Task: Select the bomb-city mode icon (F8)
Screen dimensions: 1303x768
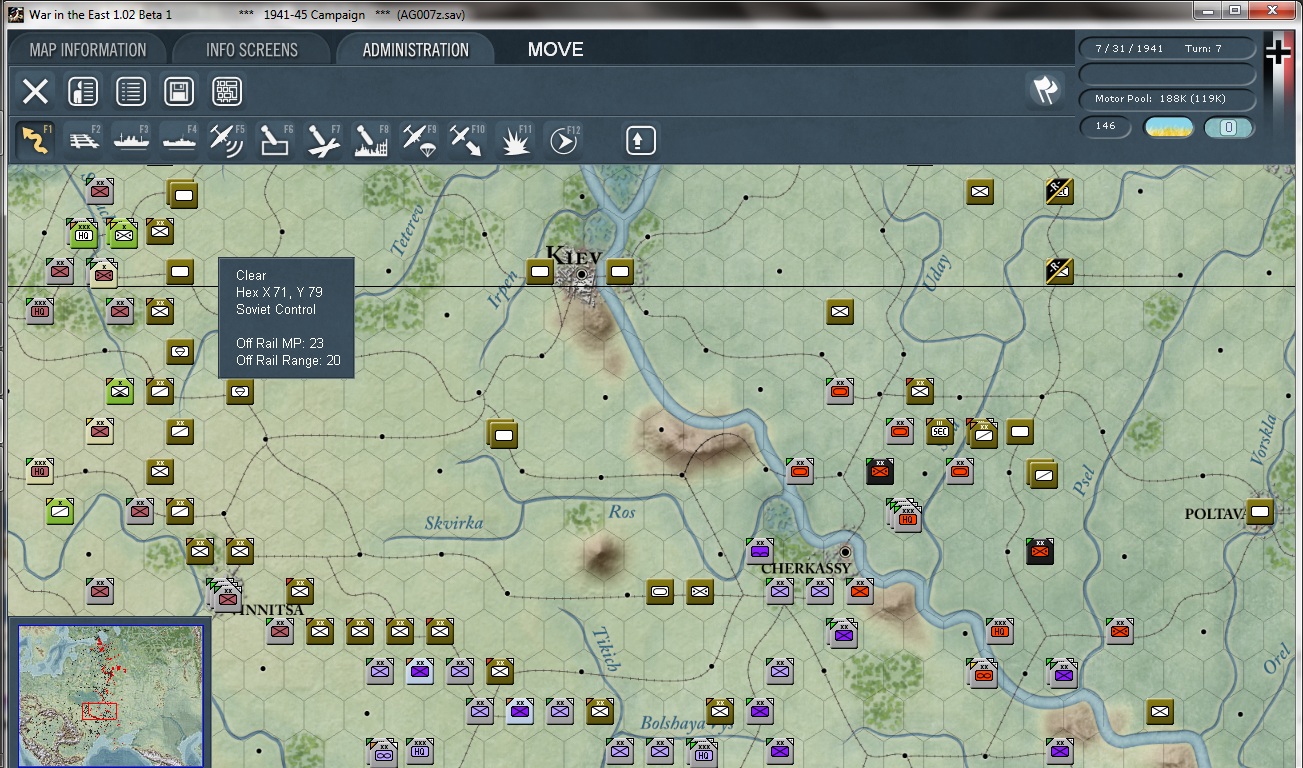Action: (372, 140)
